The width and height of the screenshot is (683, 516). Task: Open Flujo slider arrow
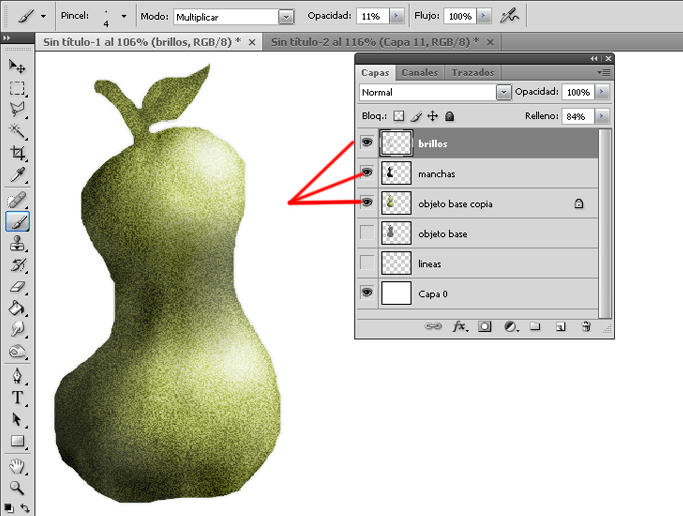pos(483,17)
